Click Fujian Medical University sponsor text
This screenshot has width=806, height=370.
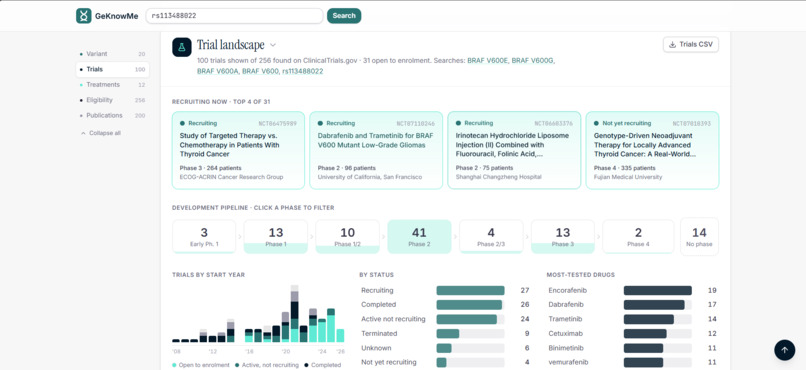pyautogui.click(x=628, y=177)
